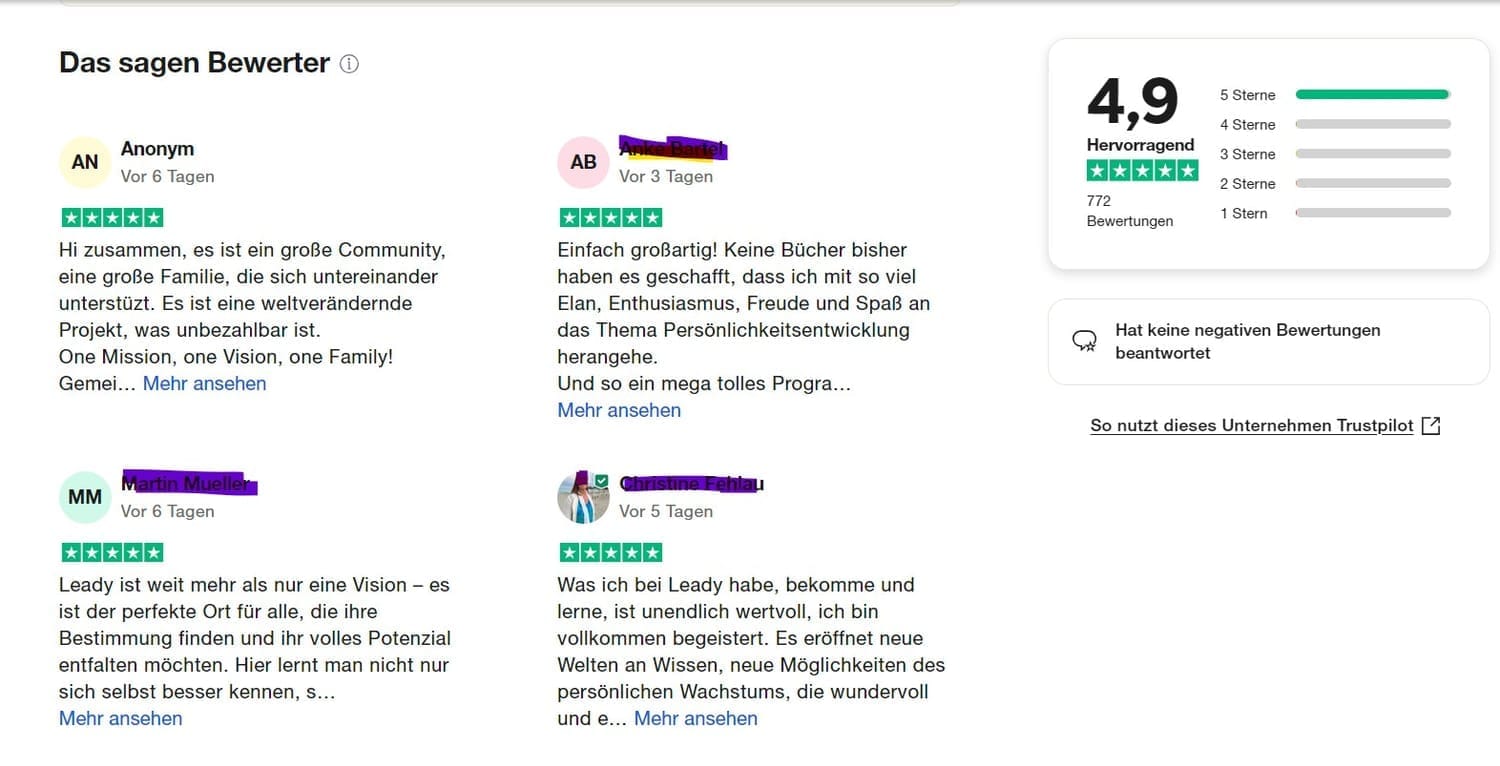Click the speech bubble icon for negative reviews
The width and height of the screenshot is (1500, 766).
click(x=1084, y=342)
